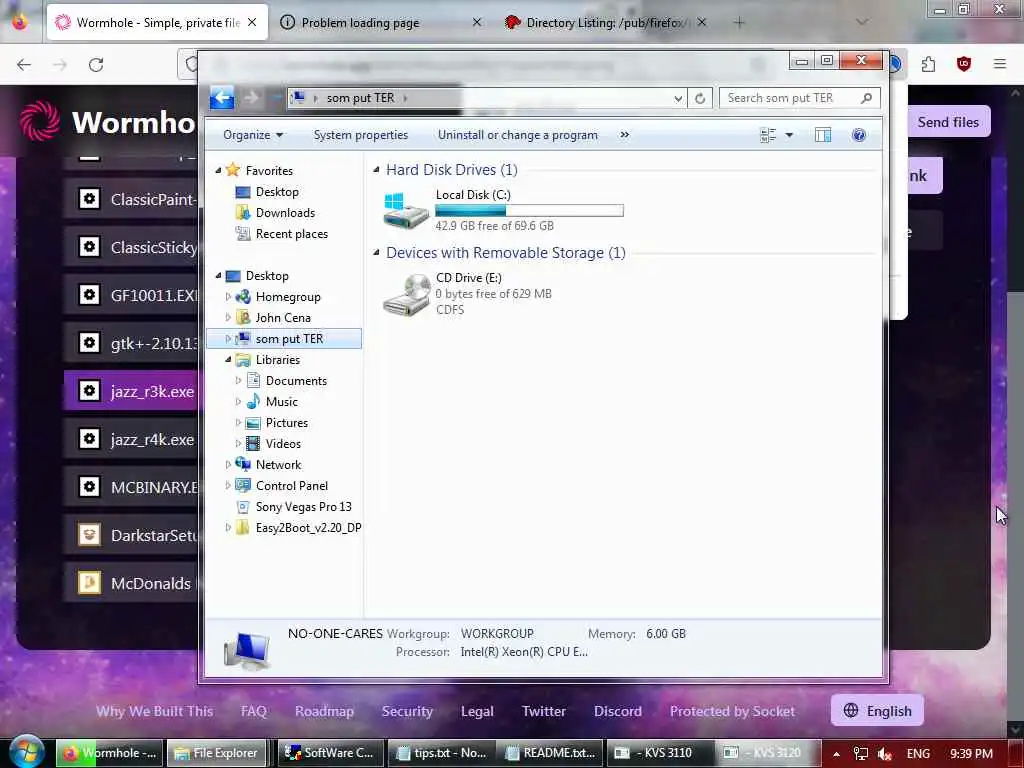Click the Firefox back arrow
Image resolution: width=1024 pixels, height=768 pixels.
pyautogui.click(x=24, y=64)
